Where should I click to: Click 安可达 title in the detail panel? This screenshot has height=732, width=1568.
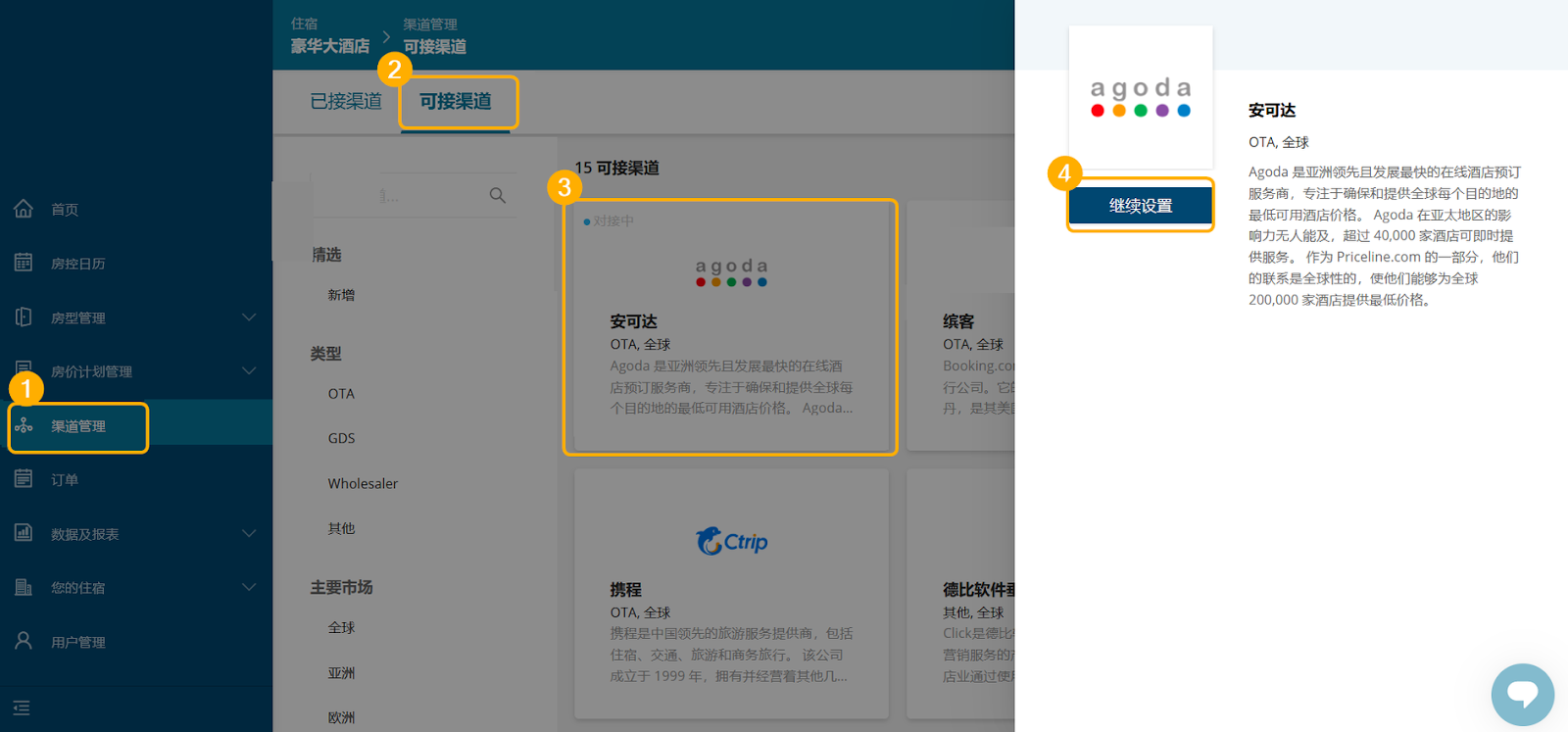pyautogui.click(x=1272, y=111)
